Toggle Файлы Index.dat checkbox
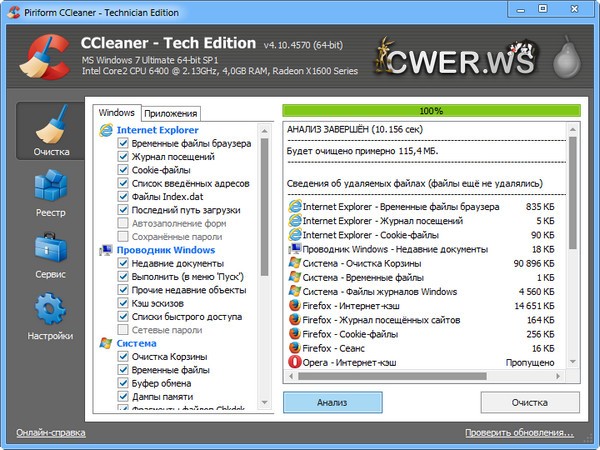This screenshot has height=450, width=600. coord(123,197)
